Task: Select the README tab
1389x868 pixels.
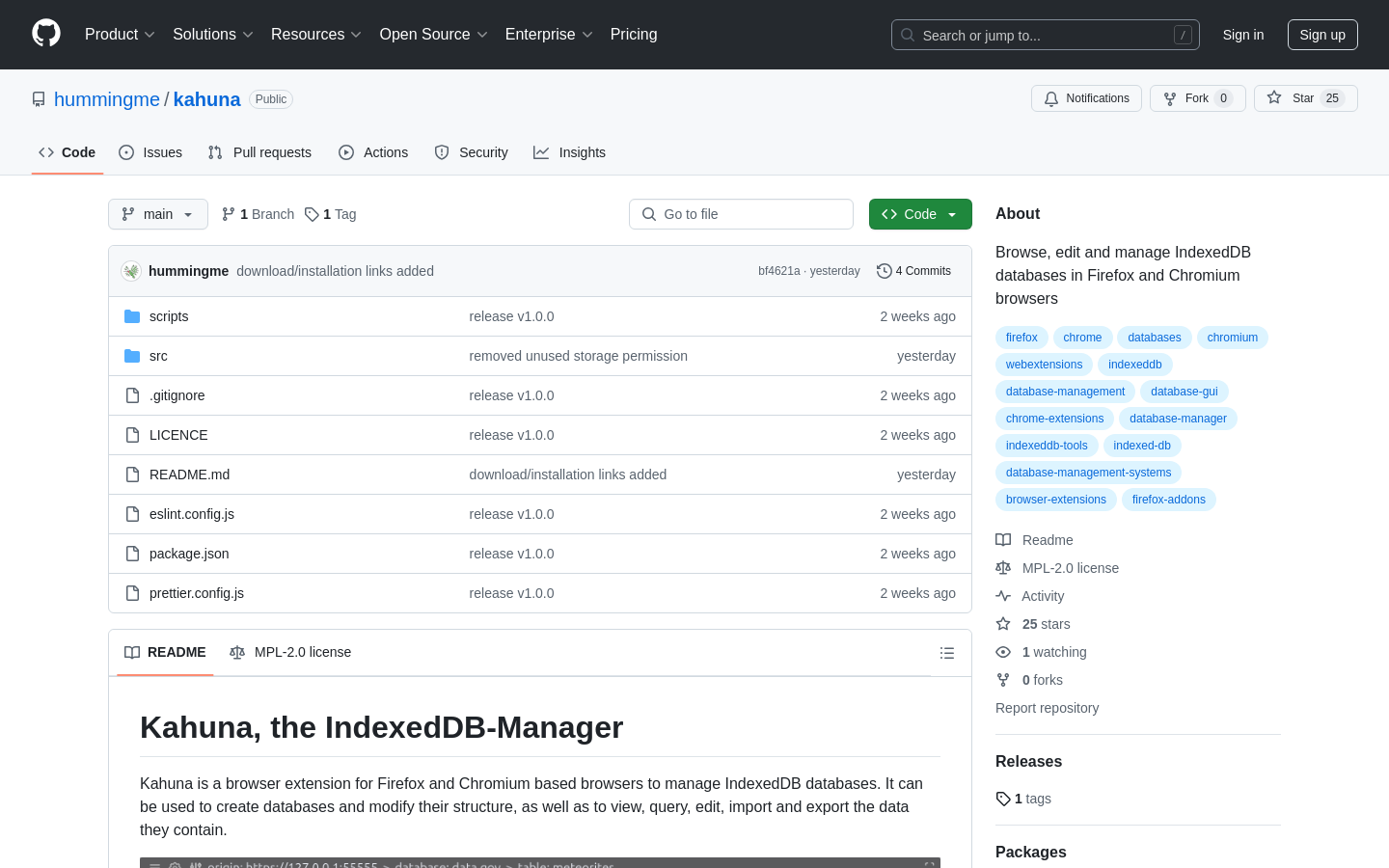Action: coord(165,653)
